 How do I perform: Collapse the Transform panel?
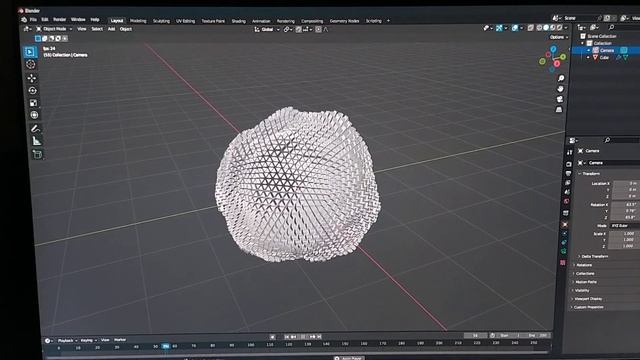588,173
